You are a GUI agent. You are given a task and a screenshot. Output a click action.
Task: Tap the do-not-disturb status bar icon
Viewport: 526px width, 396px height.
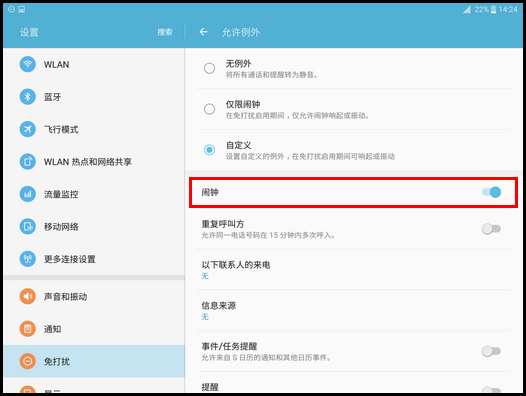(x=11, y=9)
